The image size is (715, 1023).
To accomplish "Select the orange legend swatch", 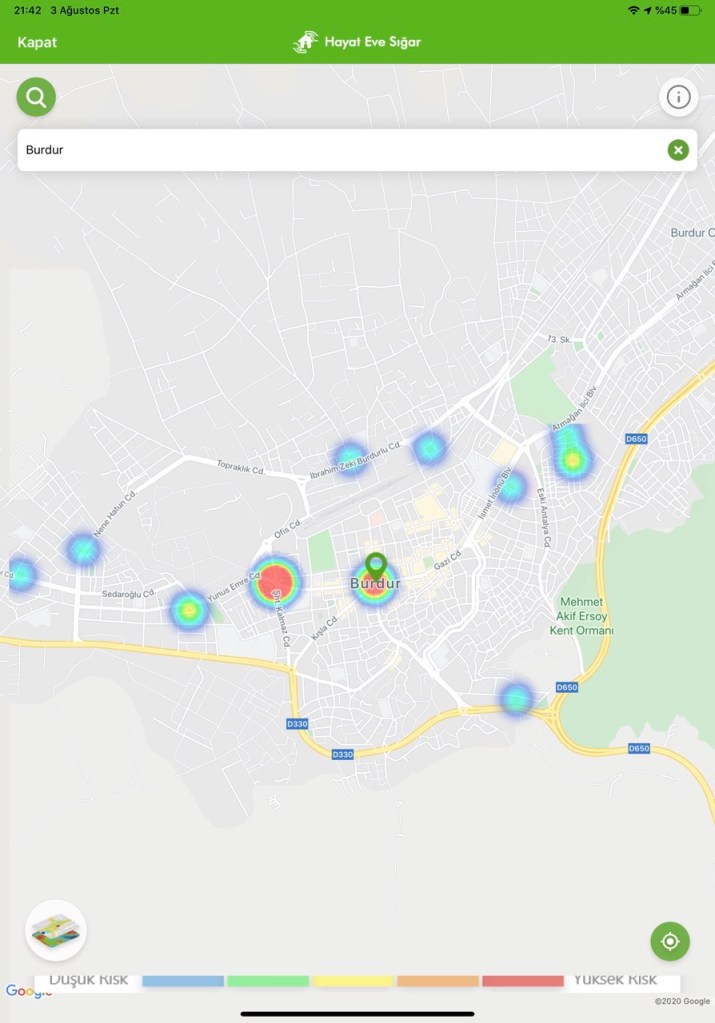I will click(438, 981).
